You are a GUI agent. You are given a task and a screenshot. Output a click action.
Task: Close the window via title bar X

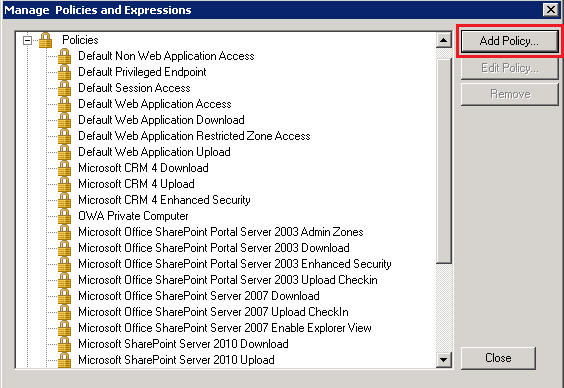(551, 9)
